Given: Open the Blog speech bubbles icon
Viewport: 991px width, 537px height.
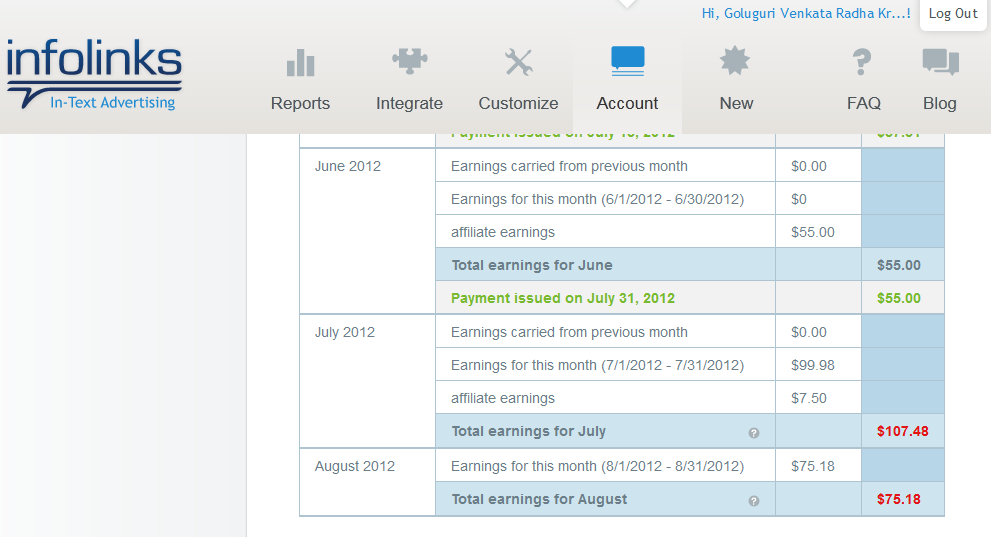Looking at the screenshot, I should 940,62.
